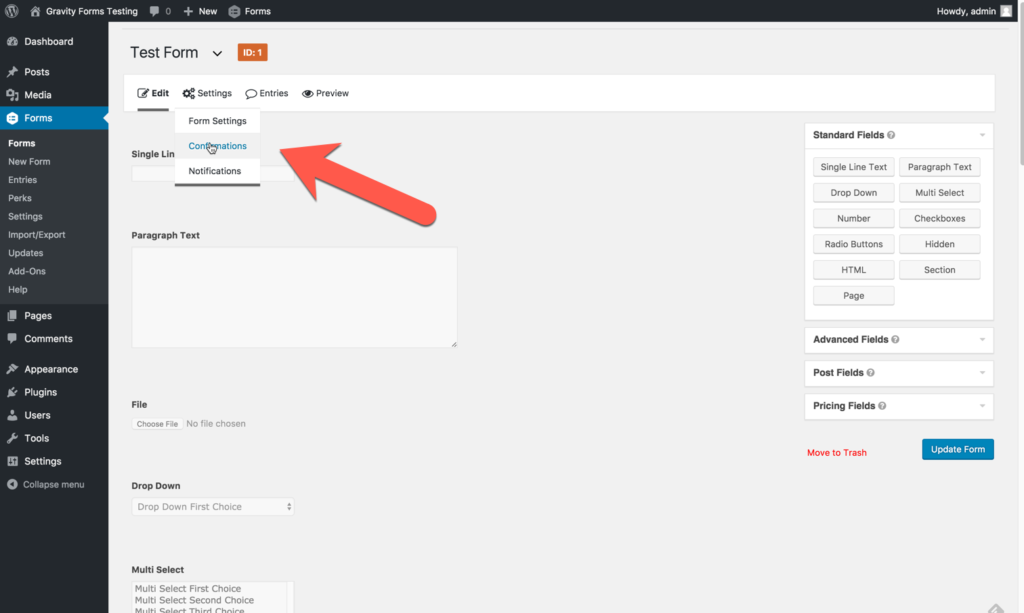
Task: Click the Collapse menu arrow icon
Action: [x=14, y=484]
